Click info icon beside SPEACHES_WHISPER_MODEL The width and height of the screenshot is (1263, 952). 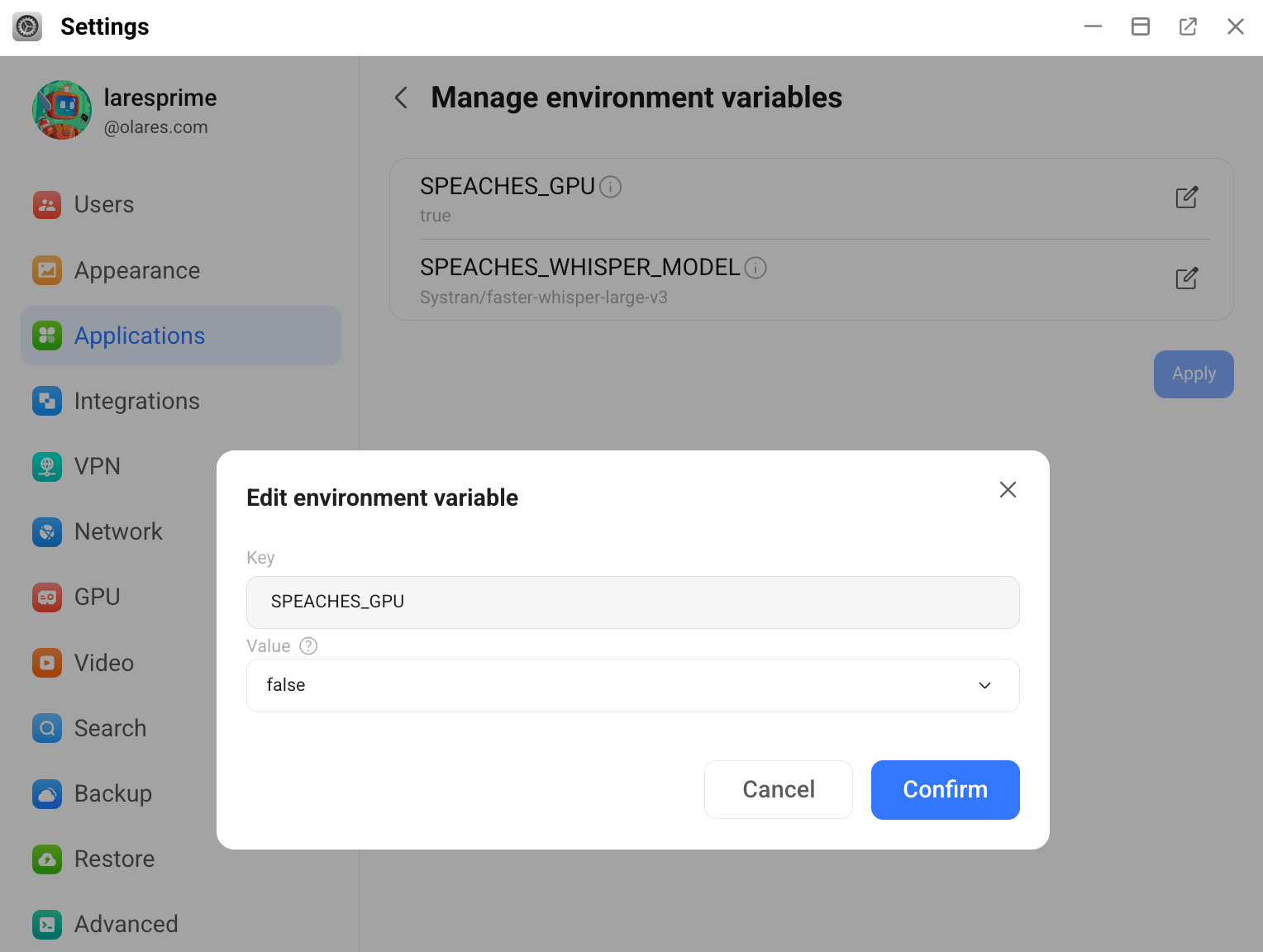tap(755, 268)
